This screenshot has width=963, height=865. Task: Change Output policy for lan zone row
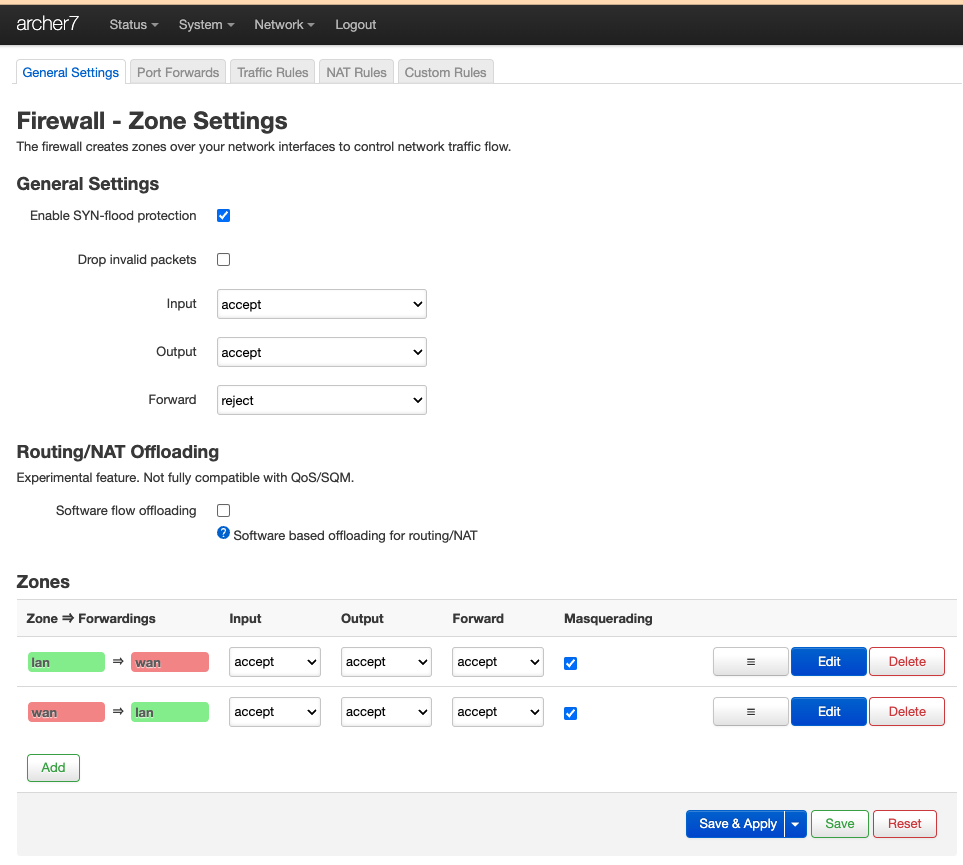click(386, 662)
